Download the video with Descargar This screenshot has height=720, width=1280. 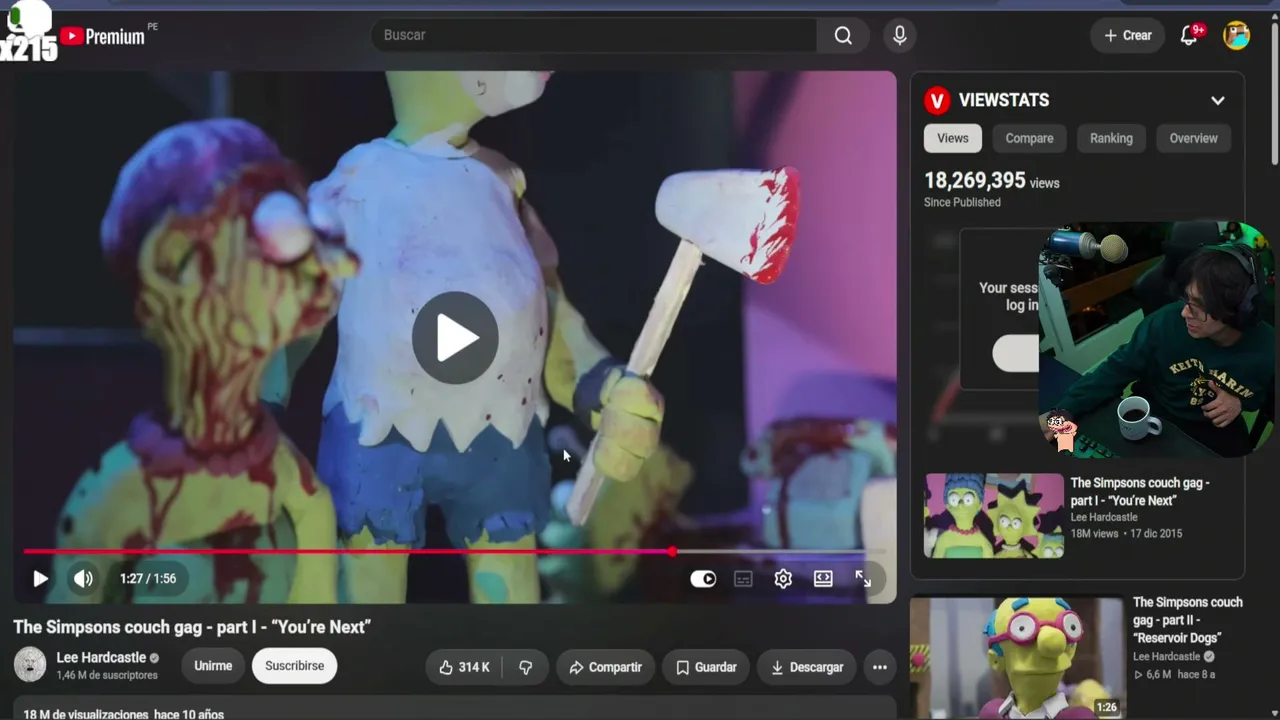click(x=807, y=667)
